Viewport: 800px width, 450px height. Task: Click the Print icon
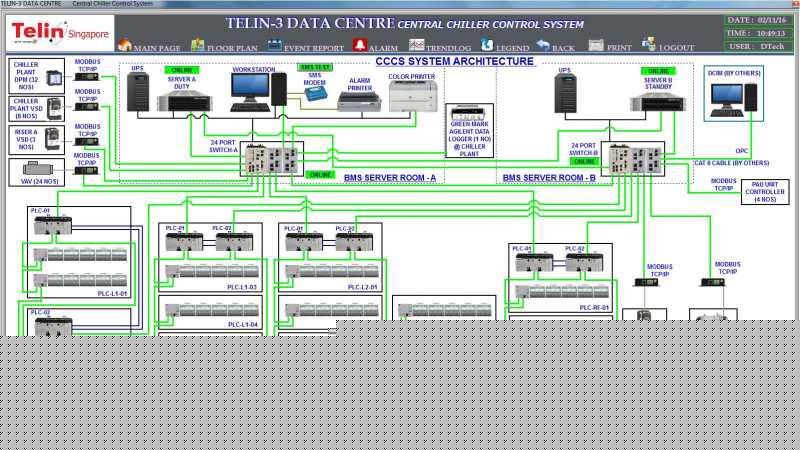point(596,45)
